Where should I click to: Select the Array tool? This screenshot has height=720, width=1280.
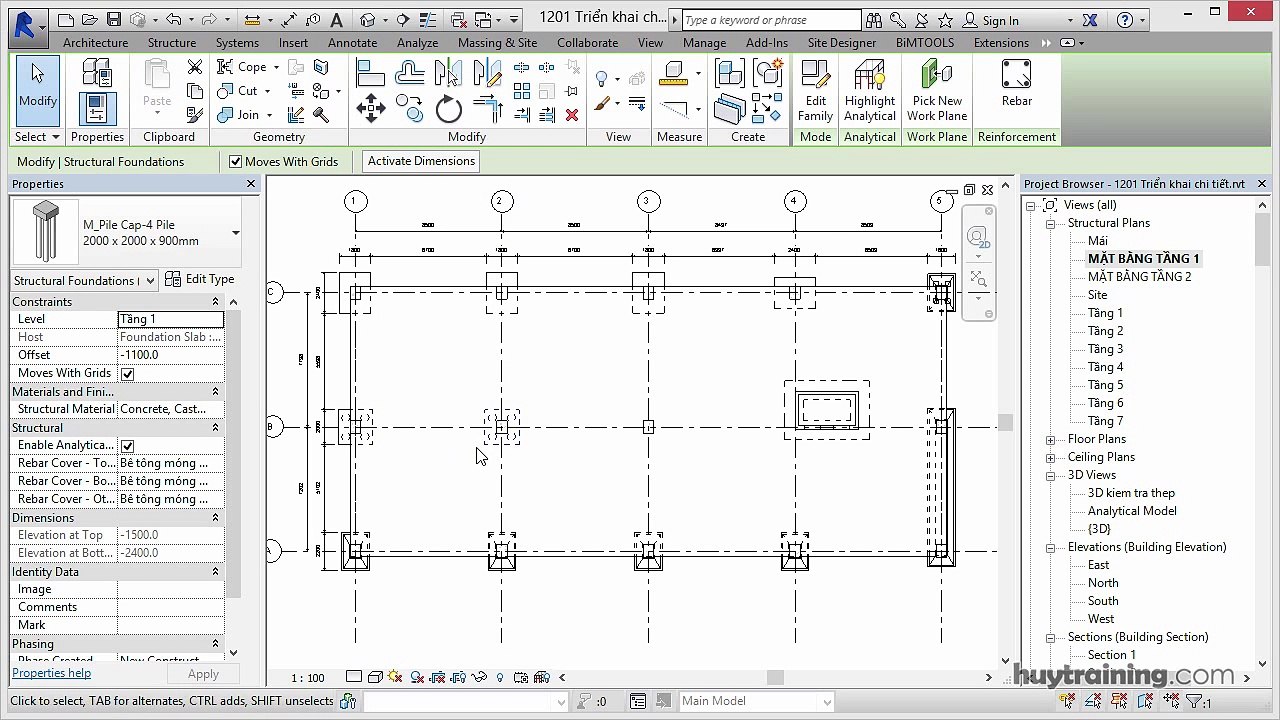522,90
